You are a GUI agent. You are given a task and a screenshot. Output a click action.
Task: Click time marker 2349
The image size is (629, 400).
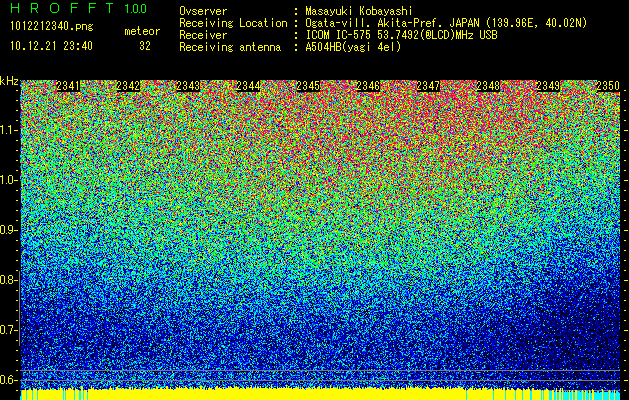[x=548, y=86]
